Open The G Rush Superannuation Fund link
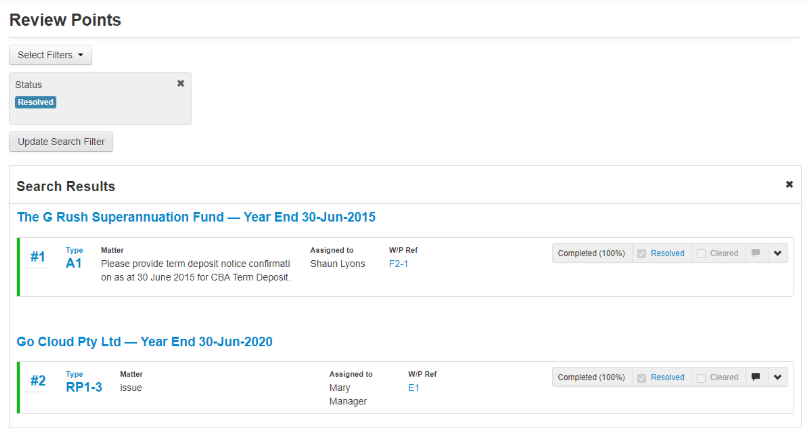This screenshot has width=809, height=441. pyautogui.click(x=196, y=217)
